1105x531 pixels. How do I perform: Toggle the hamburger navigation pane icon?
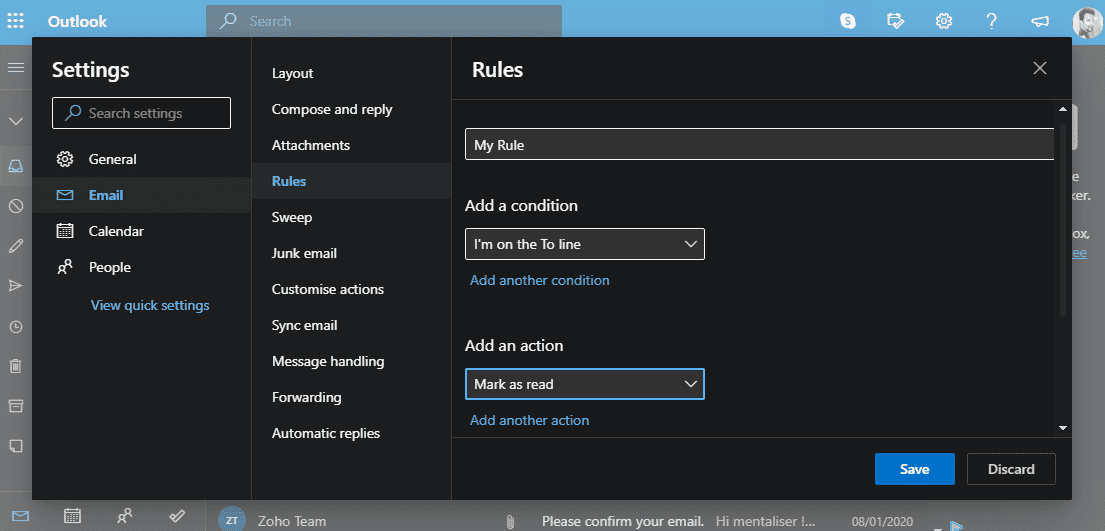pos(16,68)
